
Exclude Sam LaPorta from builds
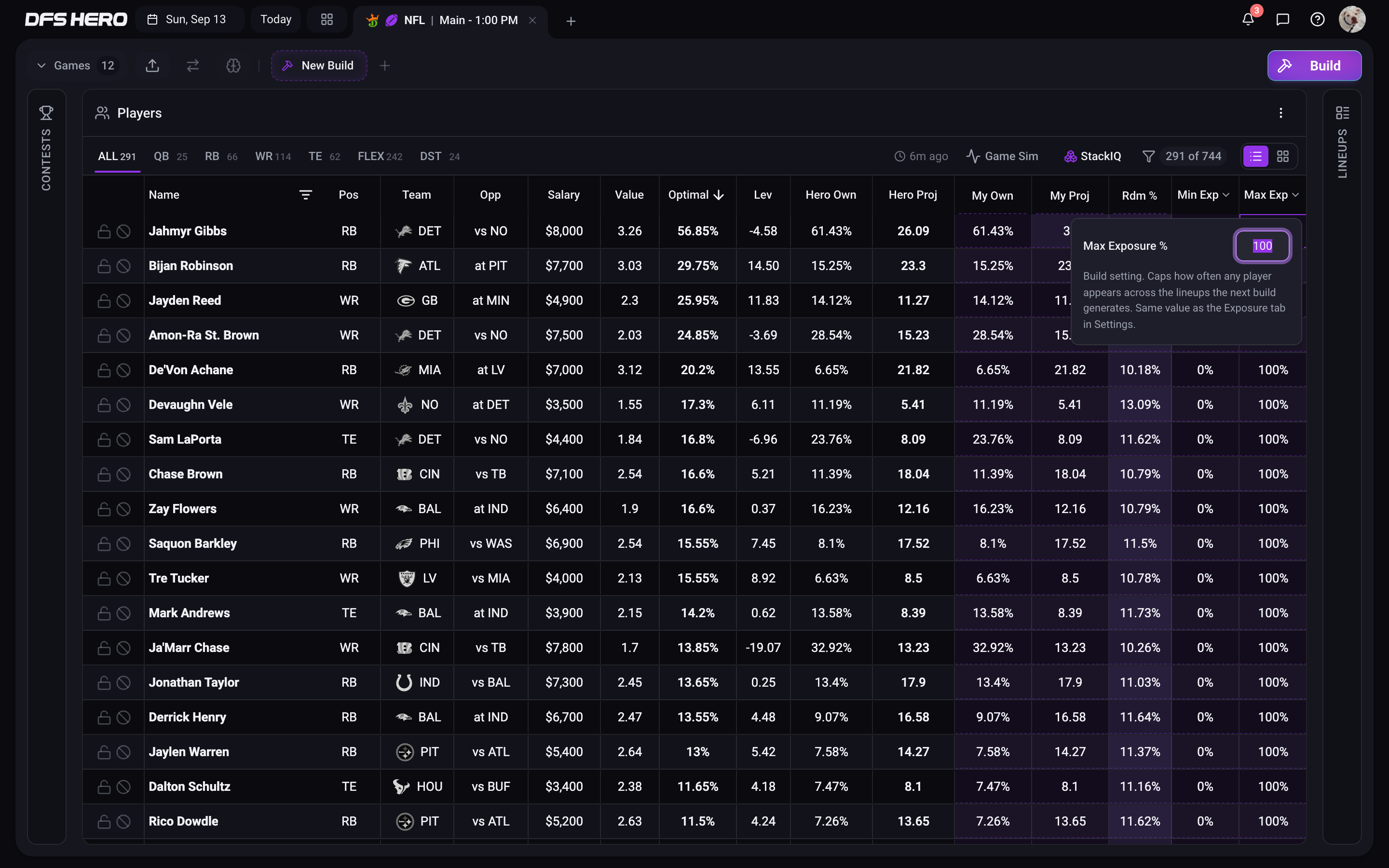(123, 440)
